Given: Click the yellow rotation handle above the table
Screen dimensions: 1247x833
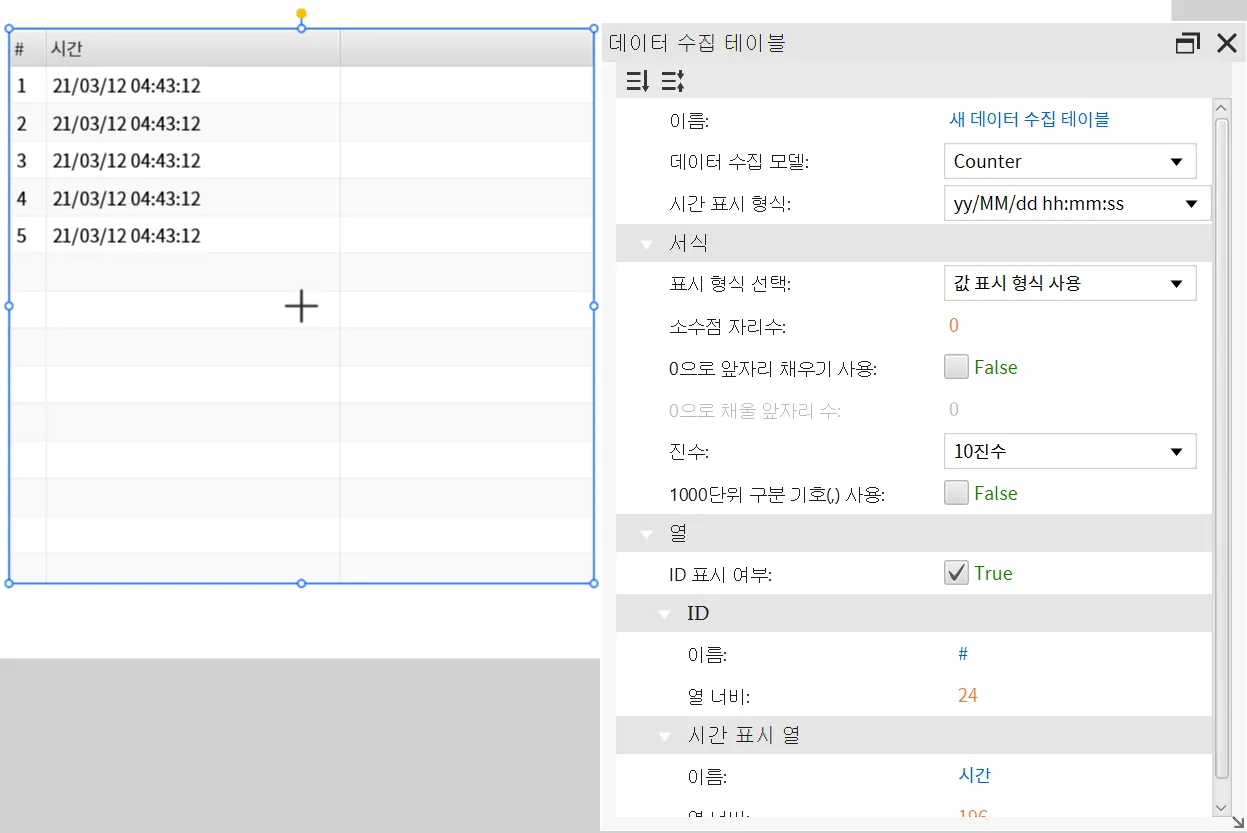Looking at the screenshot, I should (x=301, y=14).
